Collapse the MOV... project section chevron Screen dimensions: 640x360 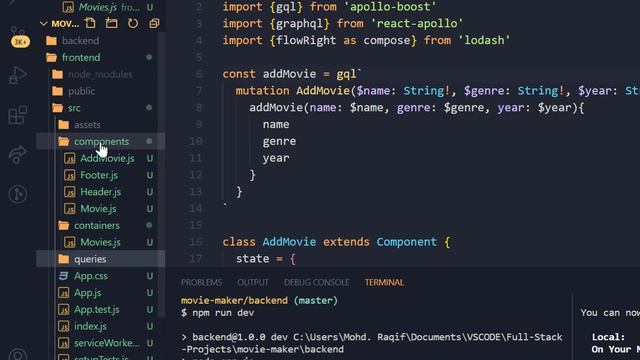[44, 24]
